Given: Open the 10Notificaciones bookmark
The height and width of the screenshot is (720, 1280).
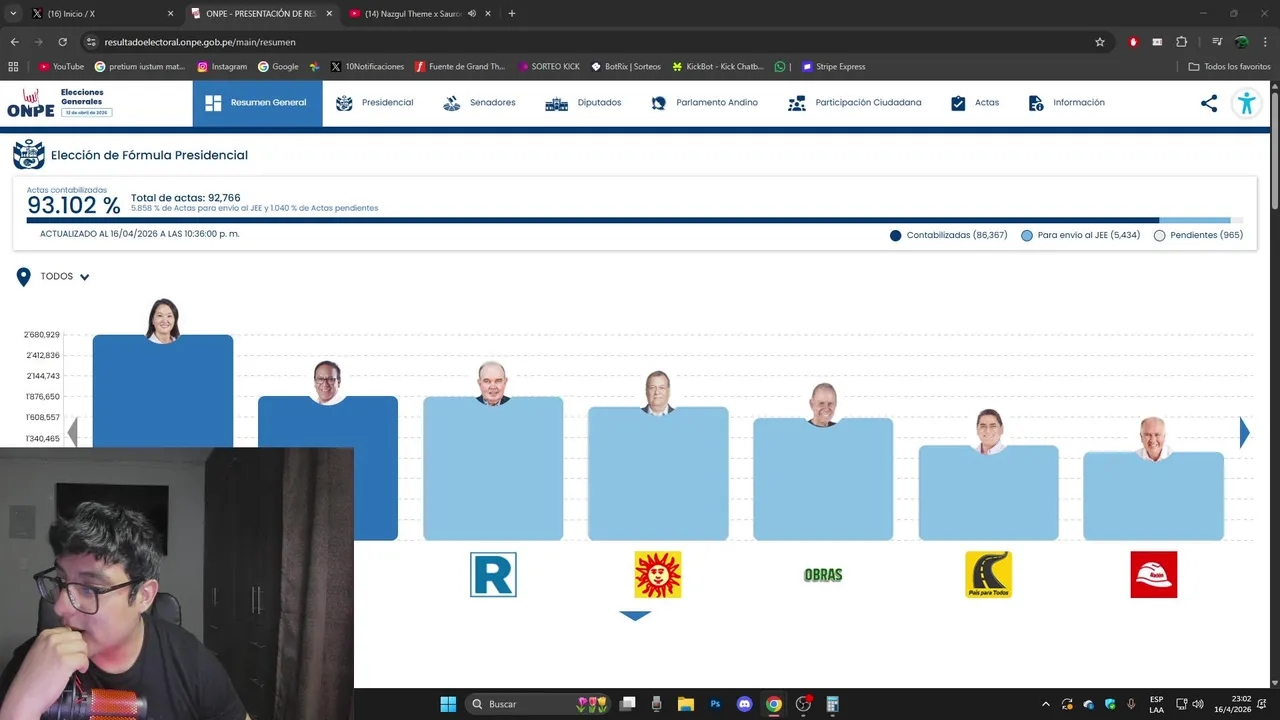Looking at the screenshot, I should 367,67.
